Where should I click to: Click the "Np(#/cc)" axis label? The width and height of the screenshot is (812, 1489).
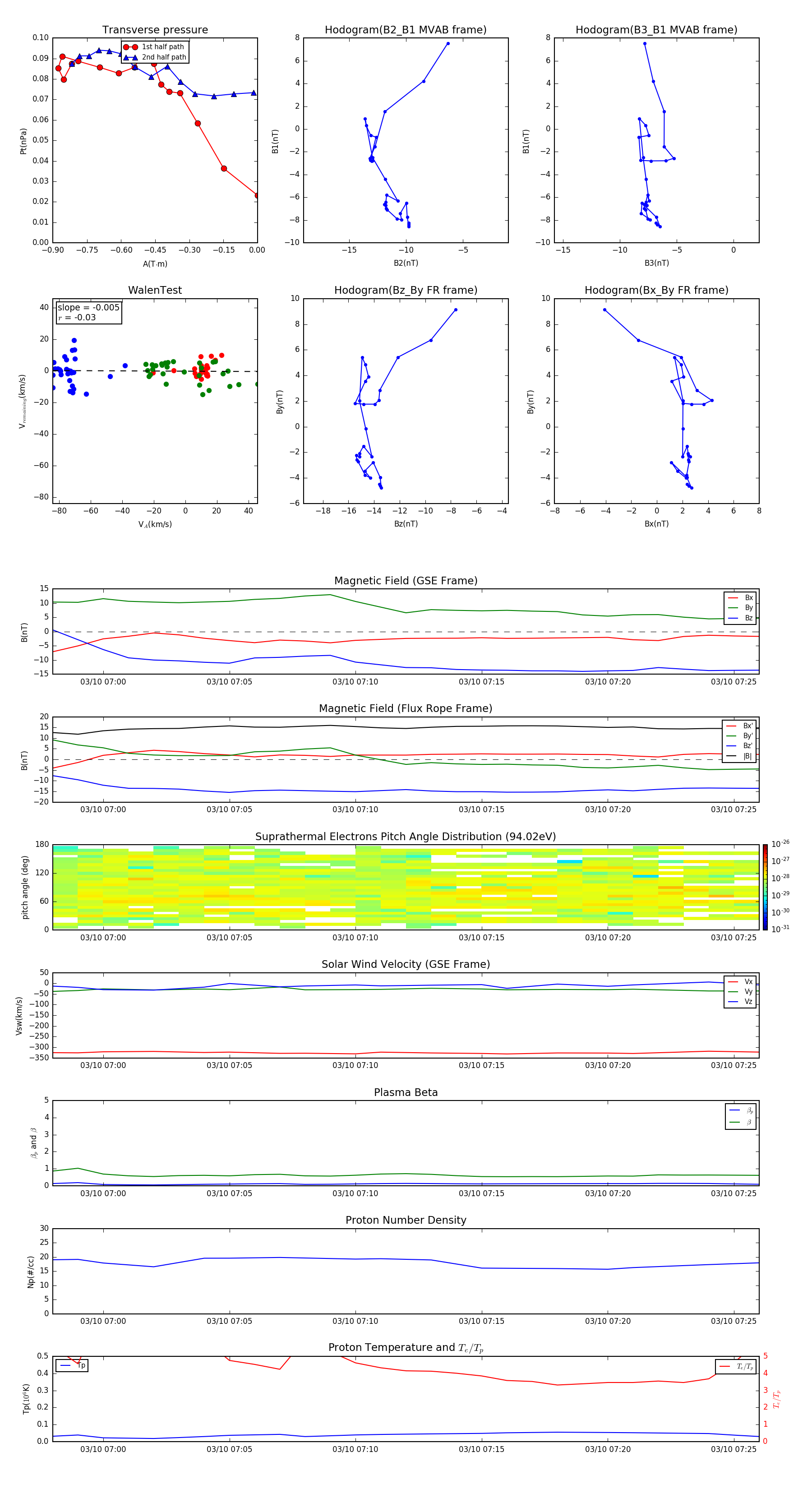31,1272
